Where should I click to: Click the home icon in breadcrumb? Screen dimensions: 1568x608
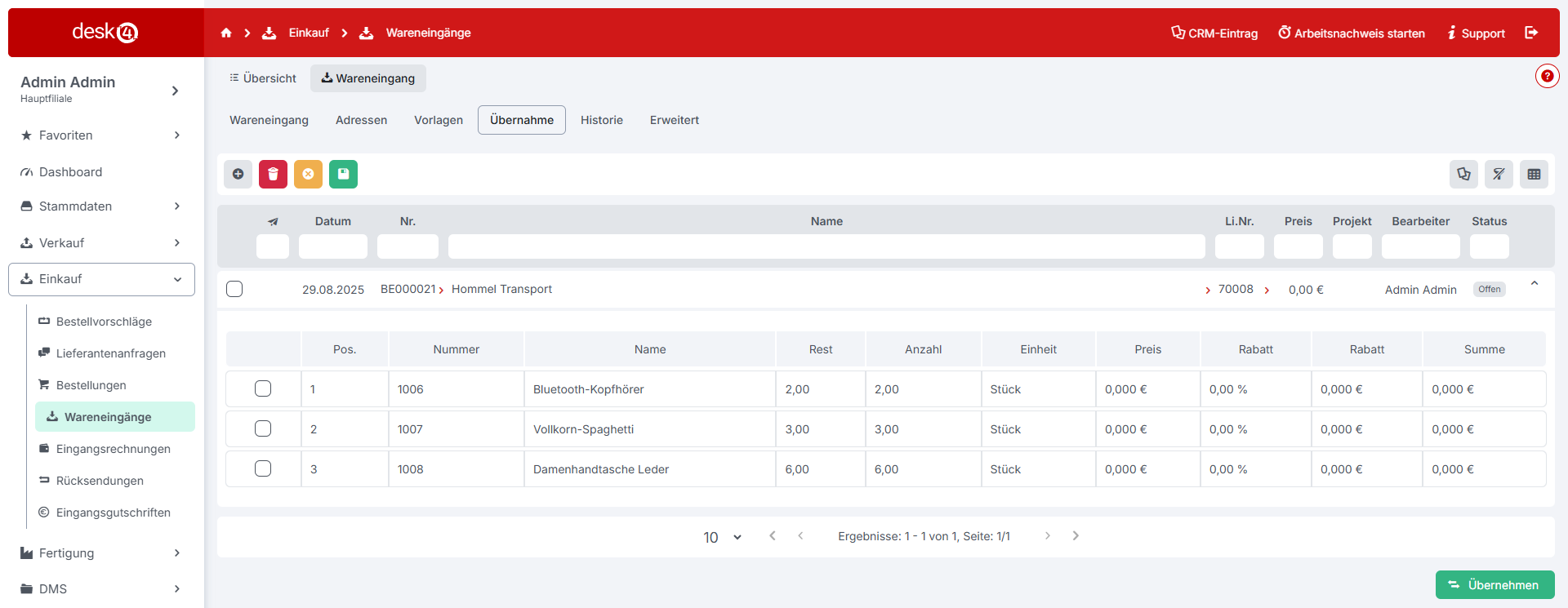(226, 33)
